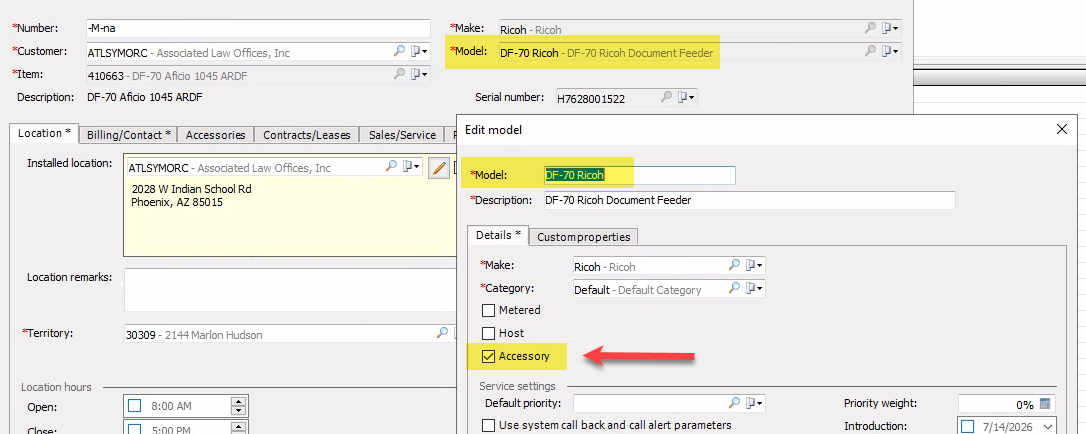This screenshot has height=434, width=1086.
Task: Open the Custom properties tab
Action: pyautogui.click(x=583, y=237)
